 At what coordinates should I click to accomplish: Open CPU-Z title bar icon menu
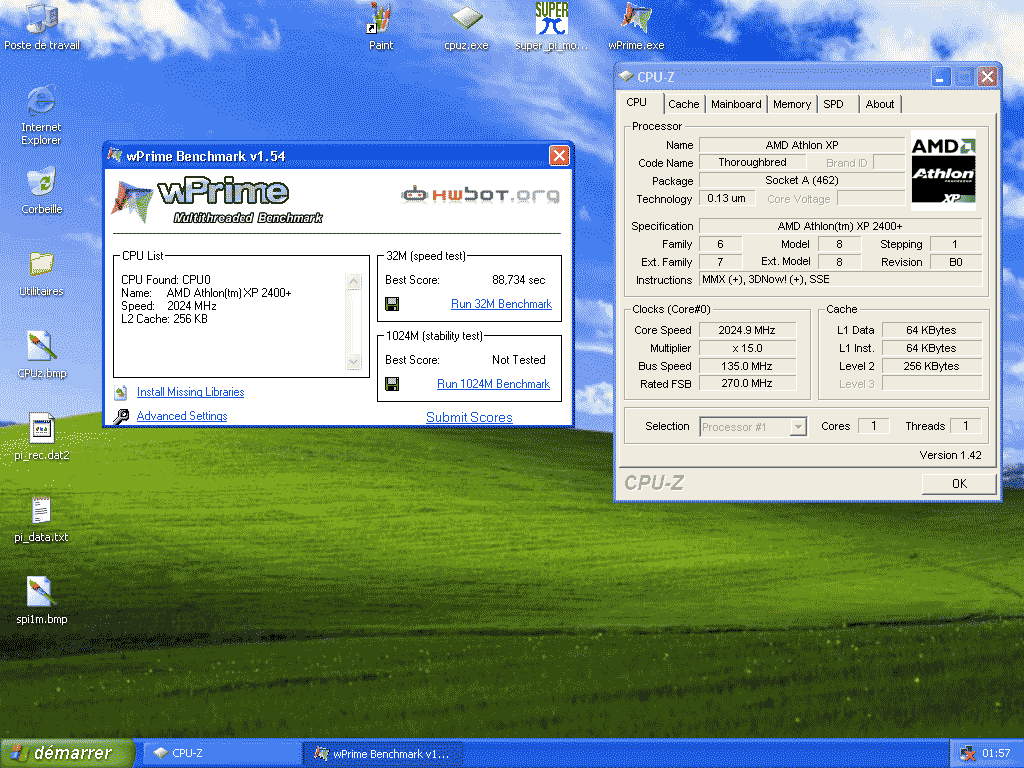626,76
